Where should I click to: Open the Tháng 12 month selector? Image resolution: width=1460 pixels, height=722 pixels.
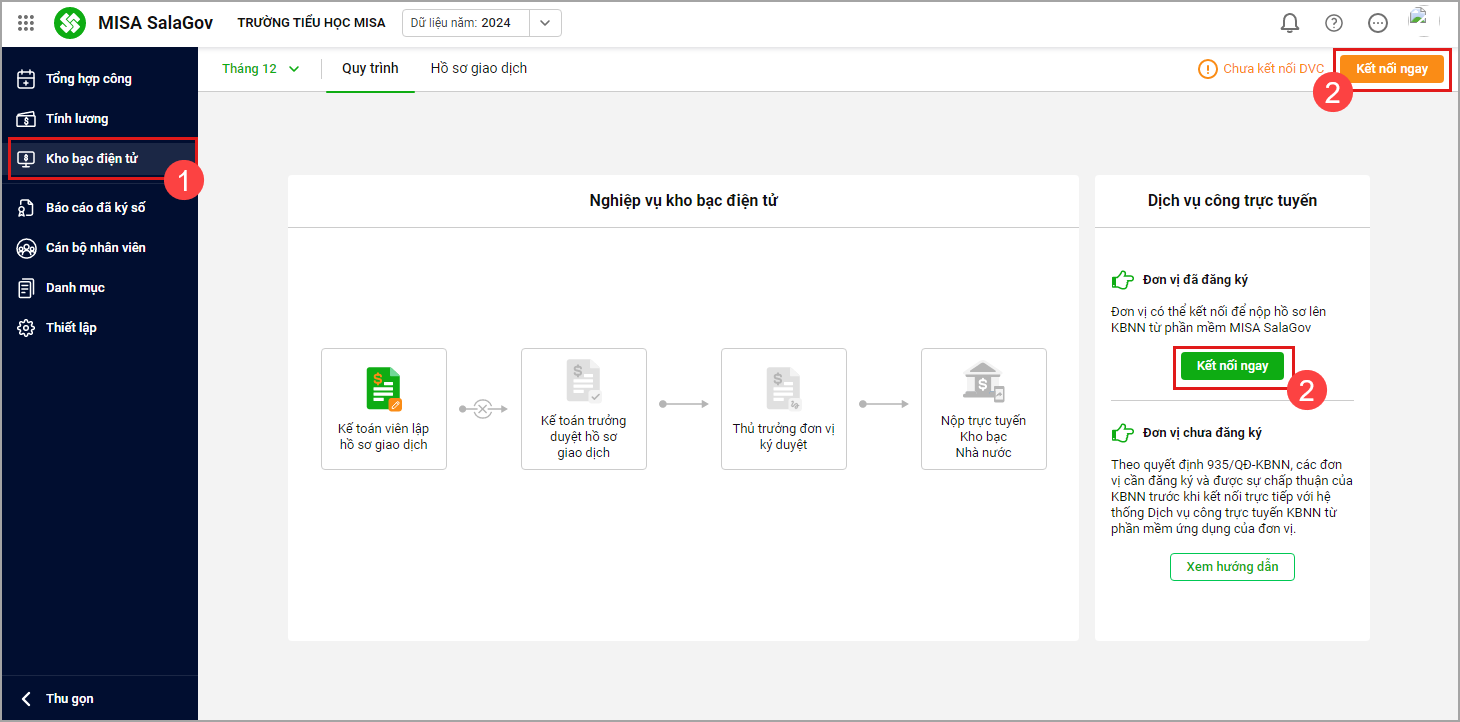pos(261,69)
